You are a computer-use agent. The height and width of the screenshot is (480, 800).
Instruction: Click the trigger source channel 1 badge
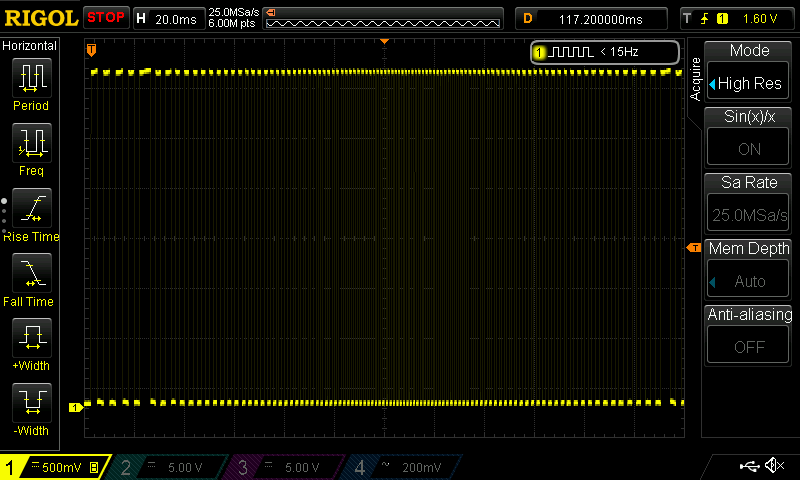[x=722, y=19]
